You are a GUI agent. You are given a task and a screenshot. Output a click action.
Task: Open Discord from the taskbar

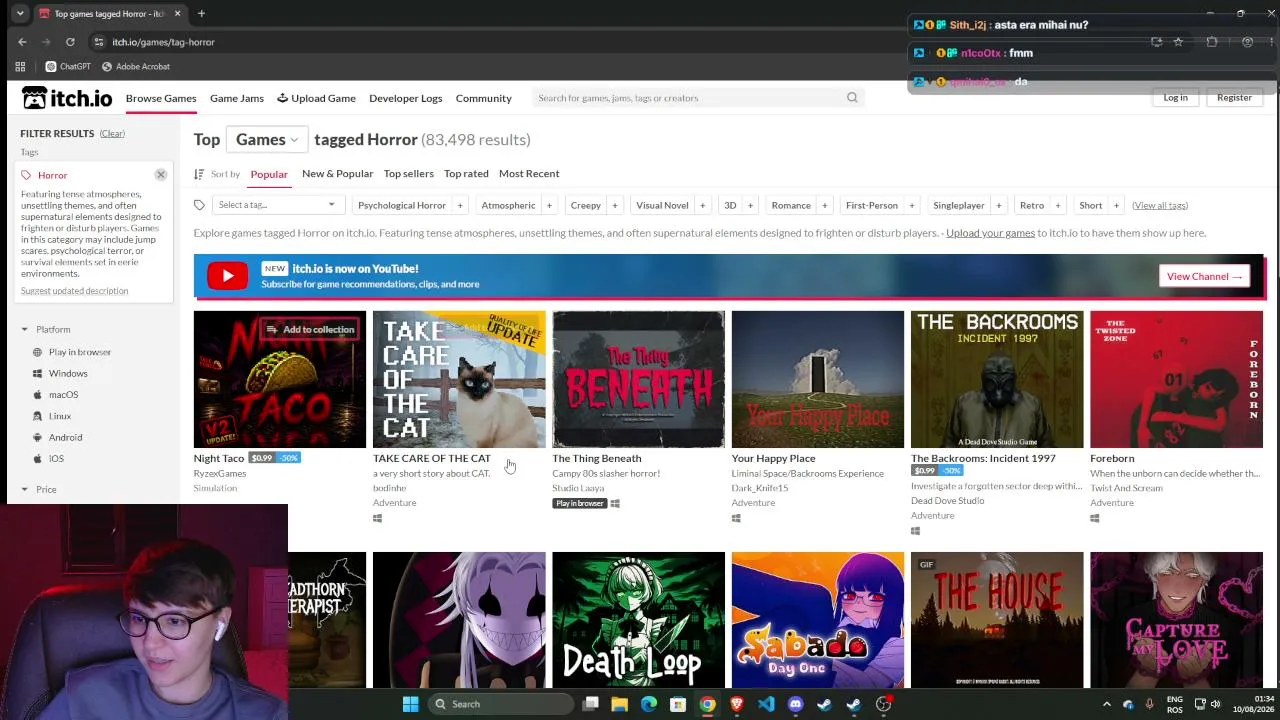tap(795, 704)
